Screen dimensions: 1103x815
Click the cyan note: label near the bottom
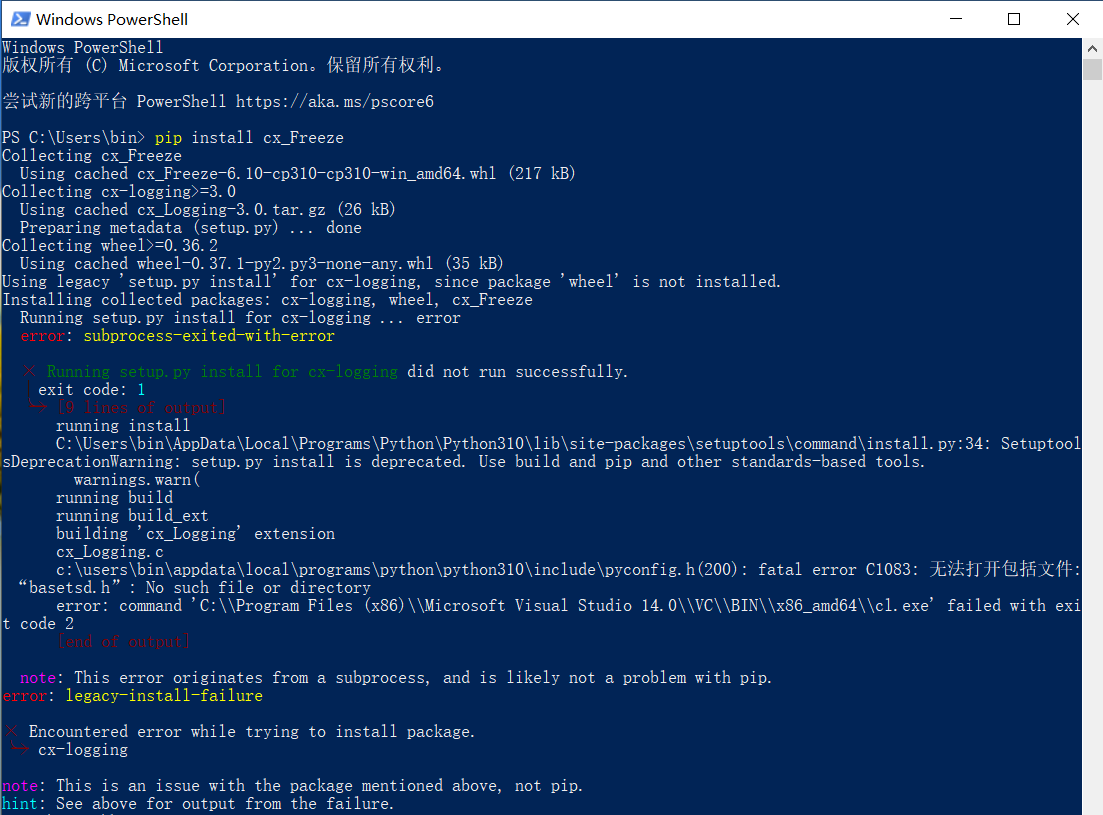pyautogui.click(x=22, y=785)
